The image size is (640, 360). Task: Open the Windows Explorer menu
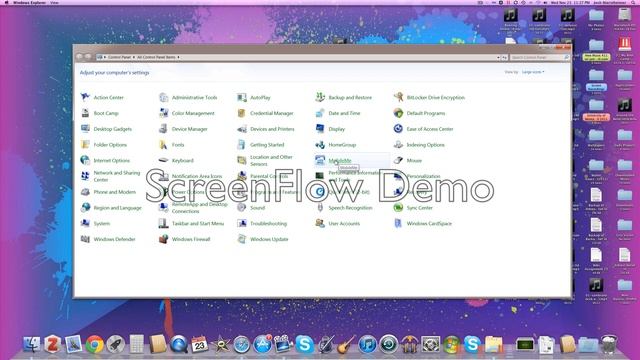pyautogui.click(x=29, y=2)
